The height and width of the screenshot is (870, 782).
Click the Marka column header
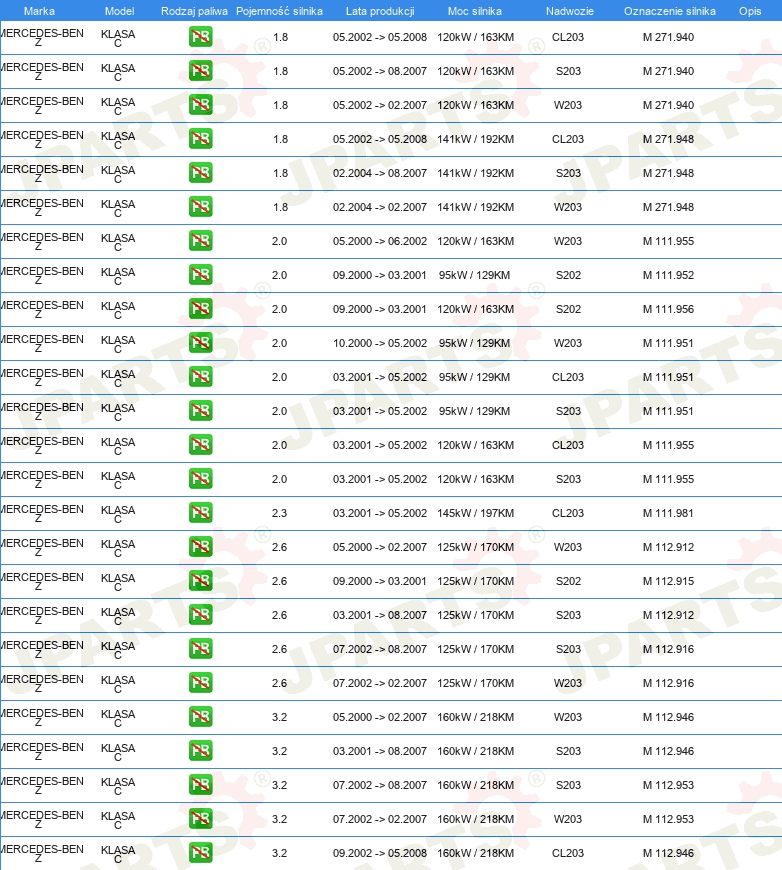39,11
